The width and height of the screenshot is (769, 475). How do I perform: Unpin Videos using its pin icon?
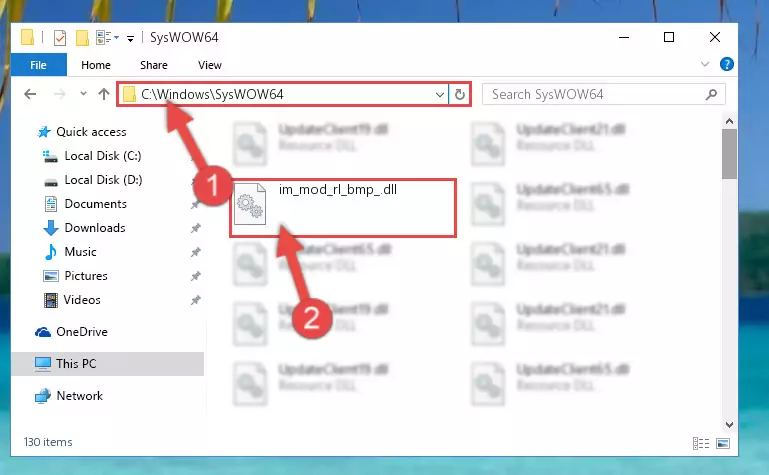(x=195, y=300)
